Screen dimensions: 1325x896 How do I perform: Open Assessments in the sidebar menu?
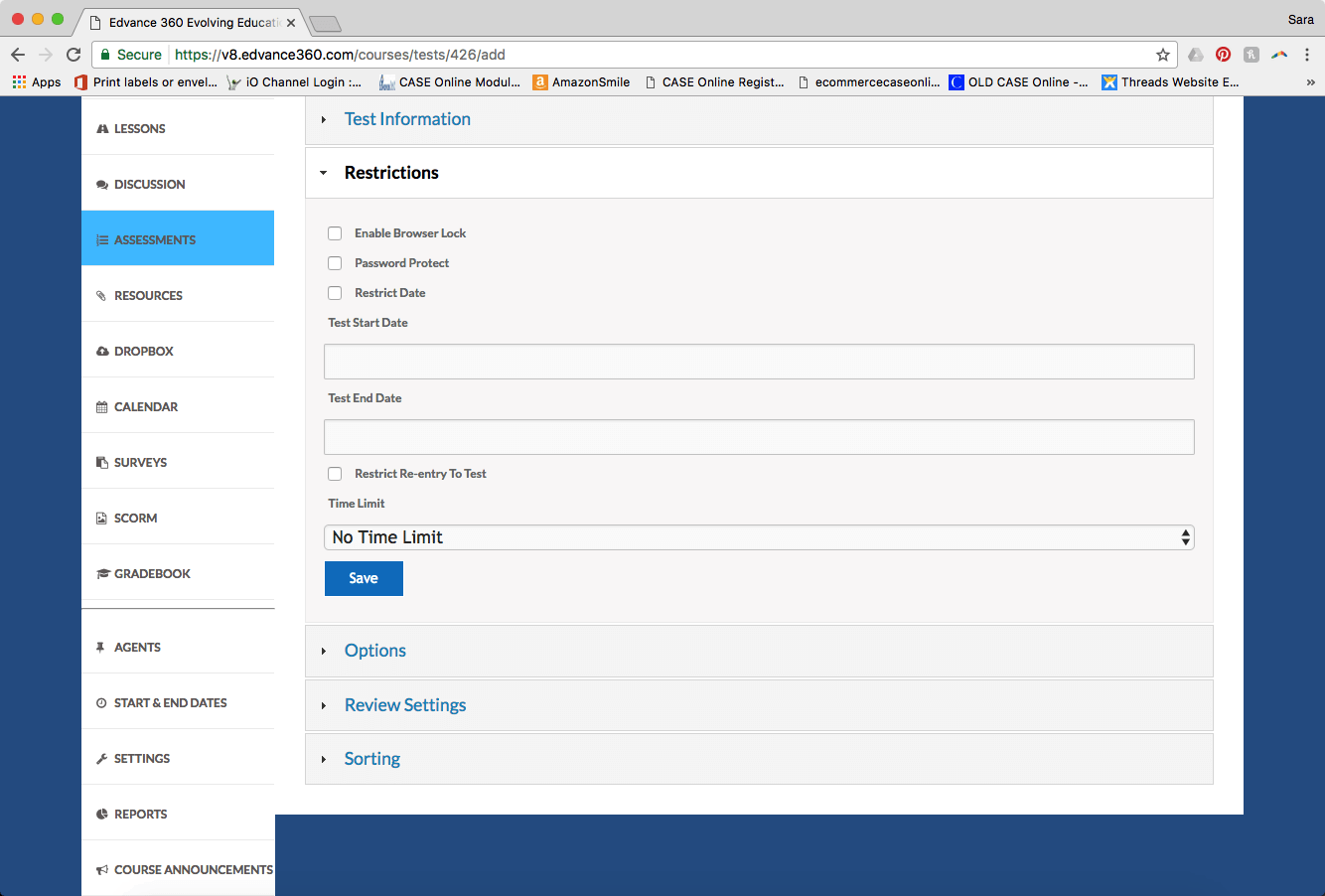[155, 239]
